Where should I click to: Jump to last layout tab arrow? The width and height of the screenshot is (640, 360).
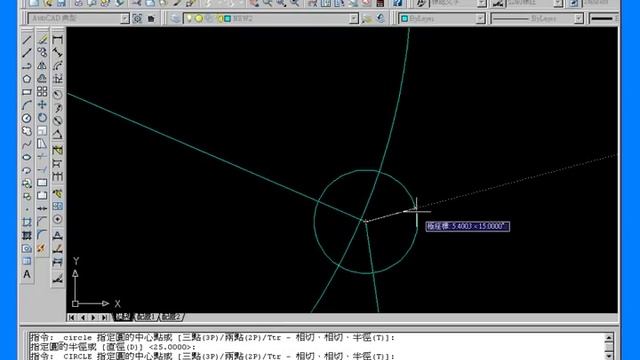tap(104, 317)
